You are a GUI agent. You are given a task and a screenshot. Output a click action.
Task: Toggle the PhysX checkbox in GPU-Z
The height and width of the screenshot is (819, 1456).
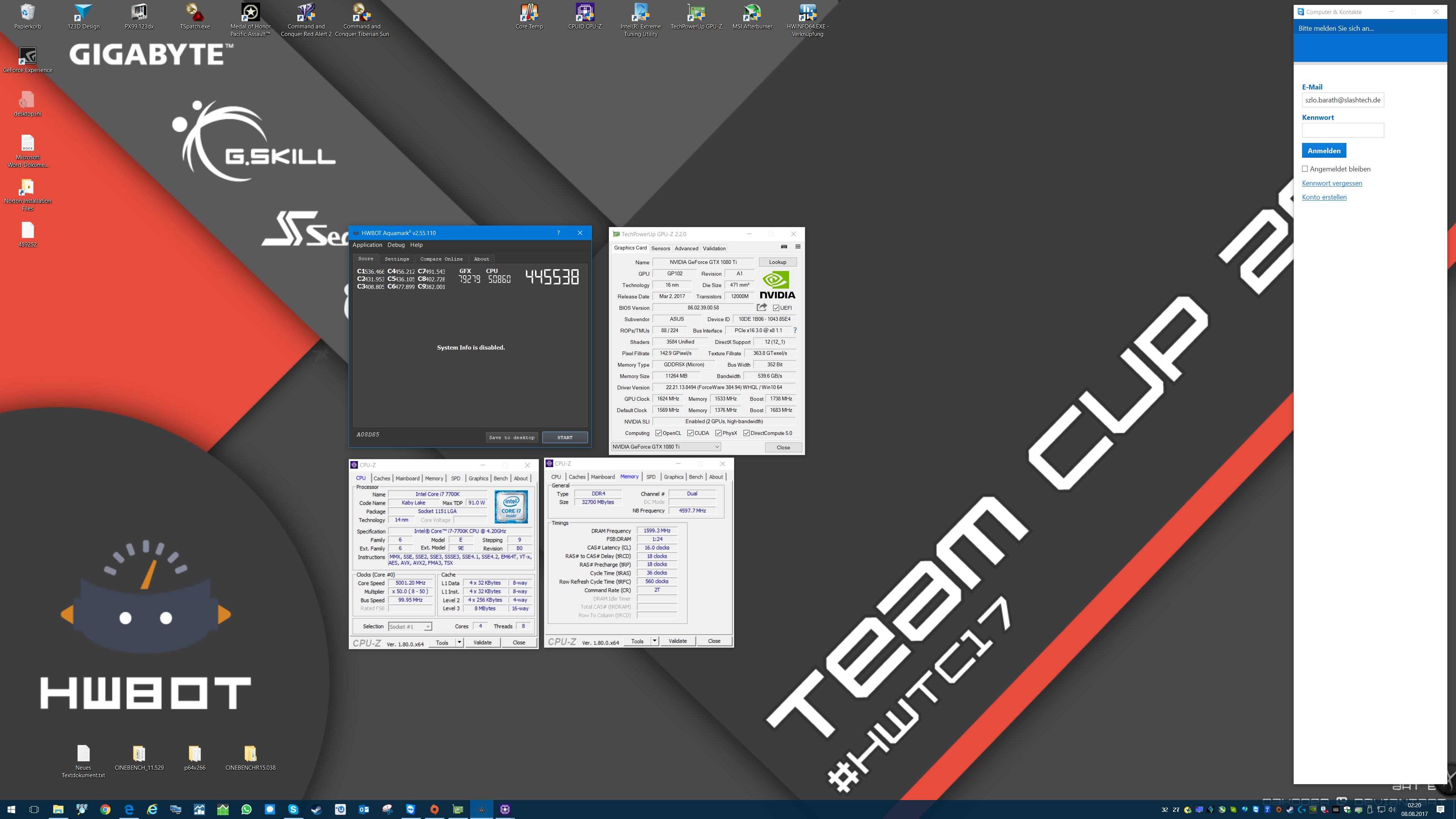[719, 433]
